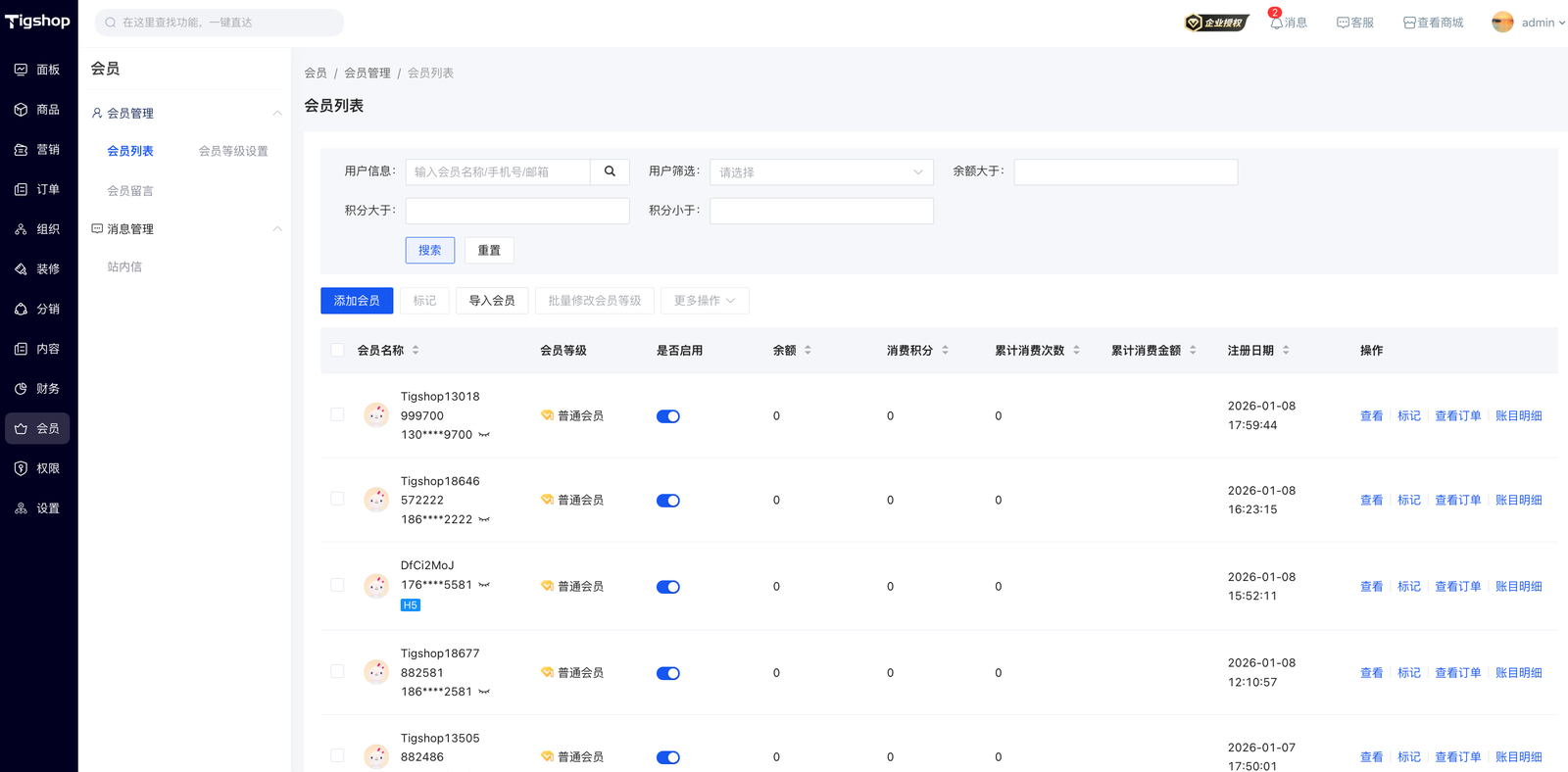Open the 商品 products sidebar icon
The width and height of the screenshot is (1568, 772).
(21, 110)
